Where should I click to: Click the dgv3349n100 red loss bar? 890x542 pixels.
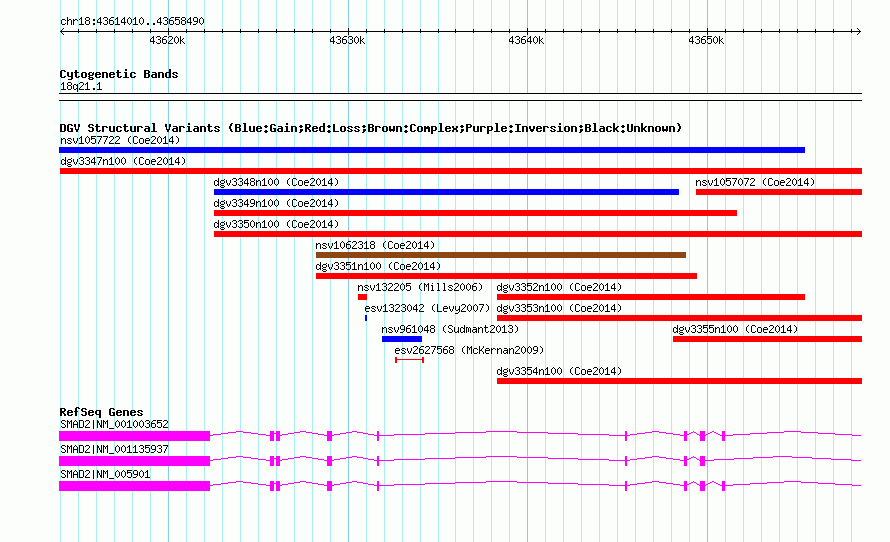[x=475, y=213]
